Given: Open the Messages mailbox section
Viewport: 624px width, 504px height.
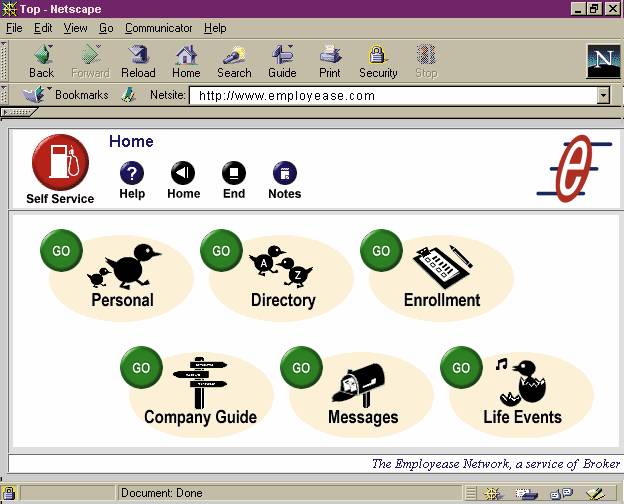Looking at the screenshot, I should tap(361, 388).
